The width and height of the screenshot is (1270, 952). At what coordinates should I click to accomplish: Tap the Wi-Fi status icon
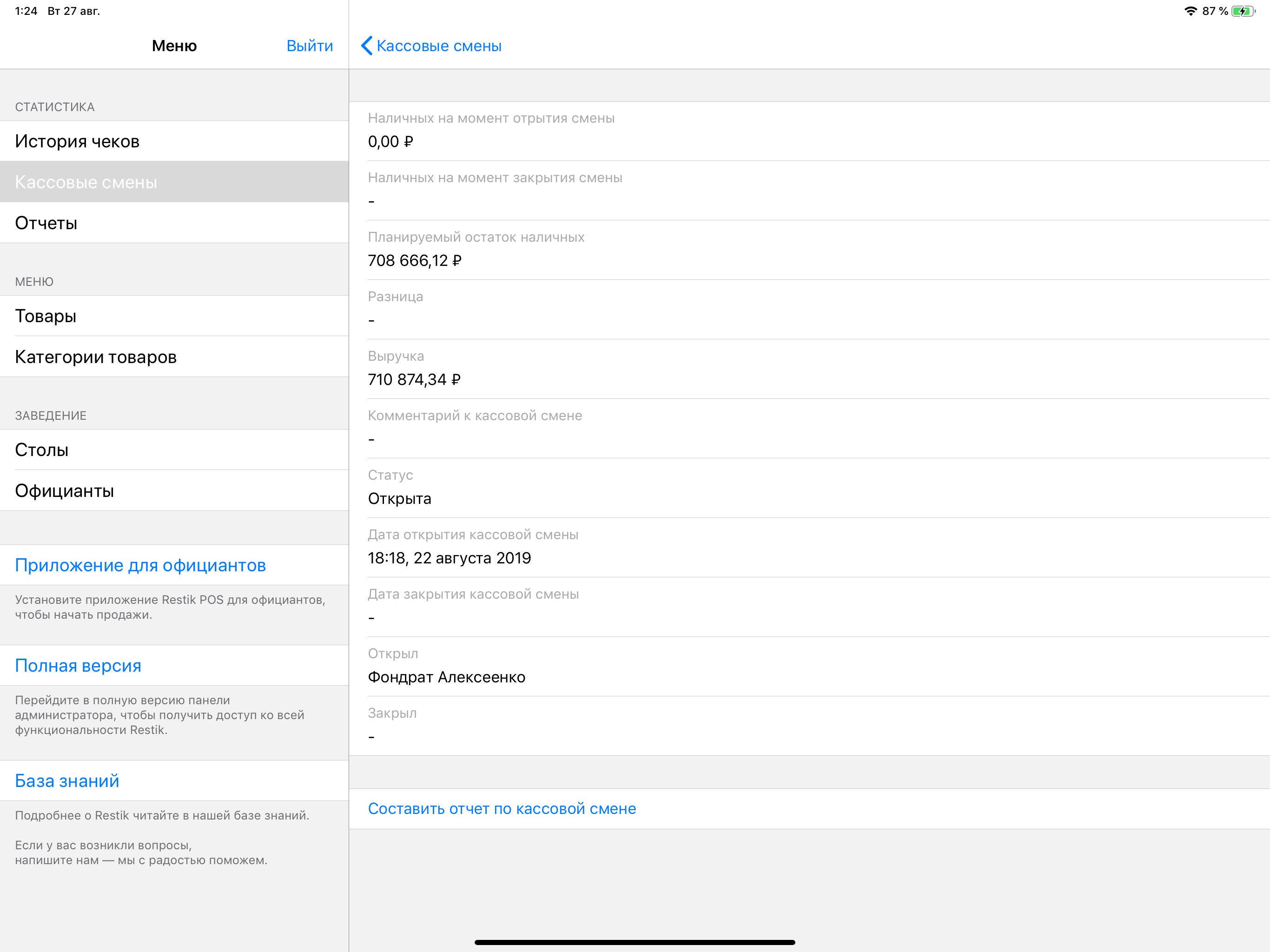(x=1190, y=12)
